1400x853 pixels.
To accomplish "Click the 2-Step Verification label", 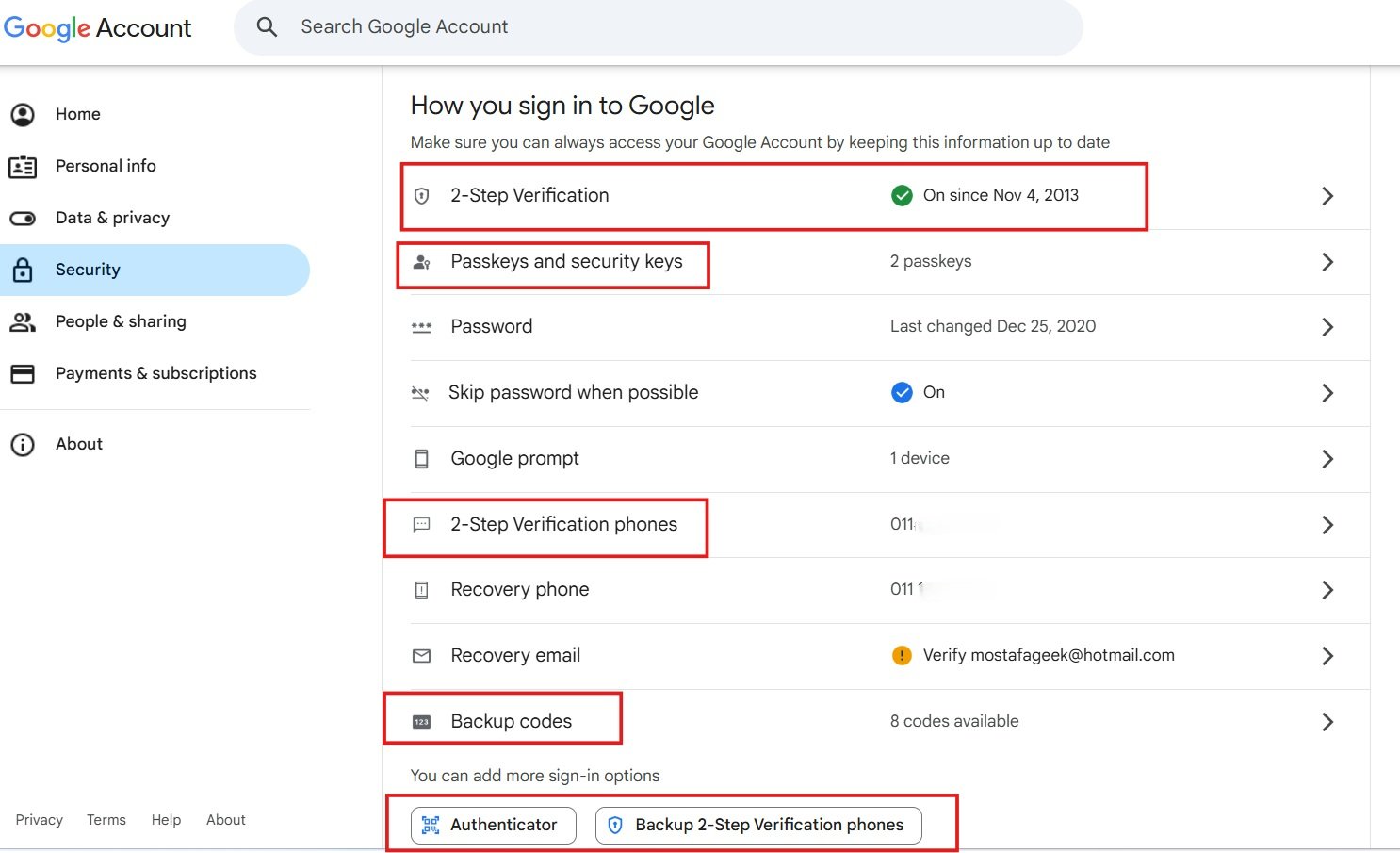I will pyautogui.click(x=529, y=195).
